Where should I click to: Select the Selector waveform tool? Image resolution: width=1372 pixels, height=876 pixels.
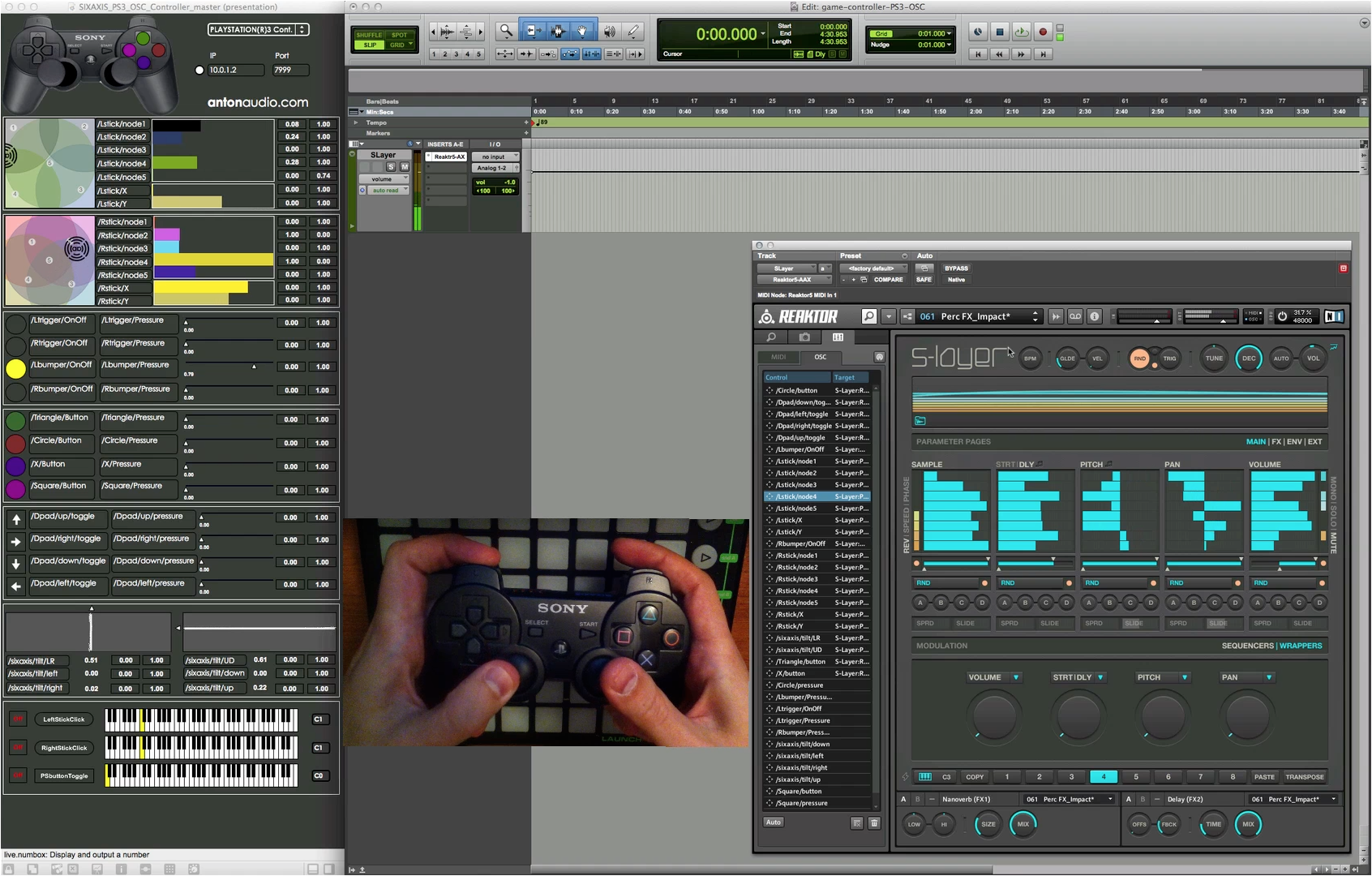click(558, 32)
